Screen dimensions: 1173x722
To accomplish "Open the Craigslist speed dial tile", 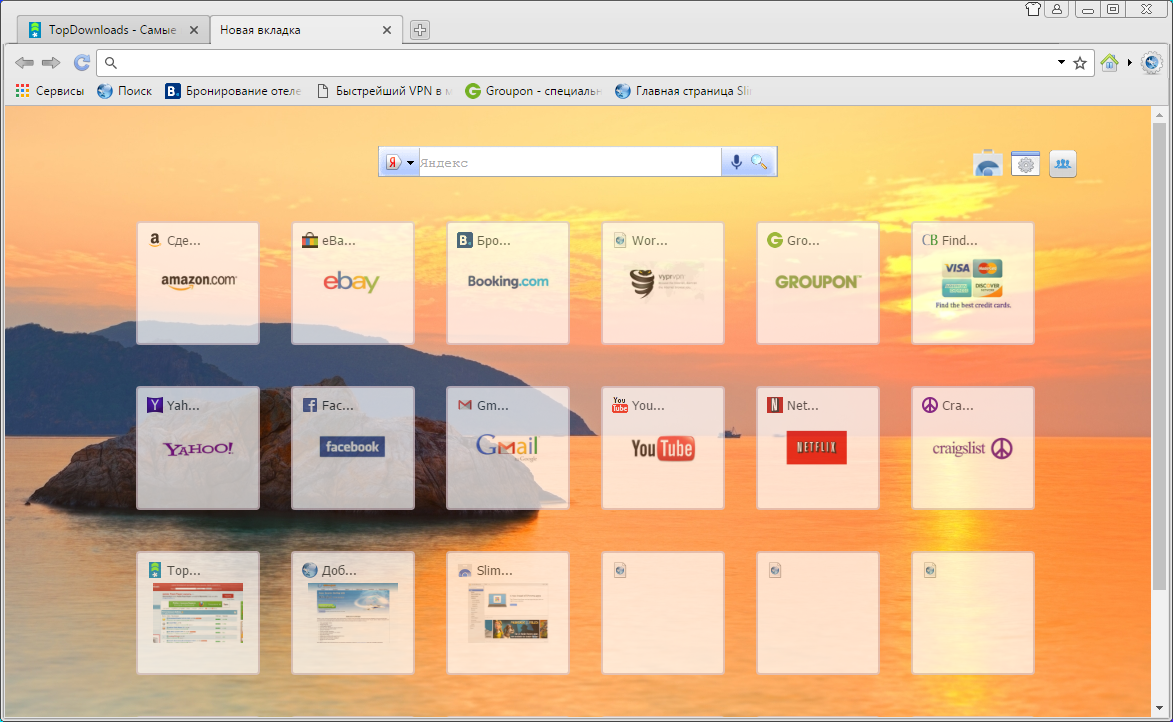I will 973,448.
